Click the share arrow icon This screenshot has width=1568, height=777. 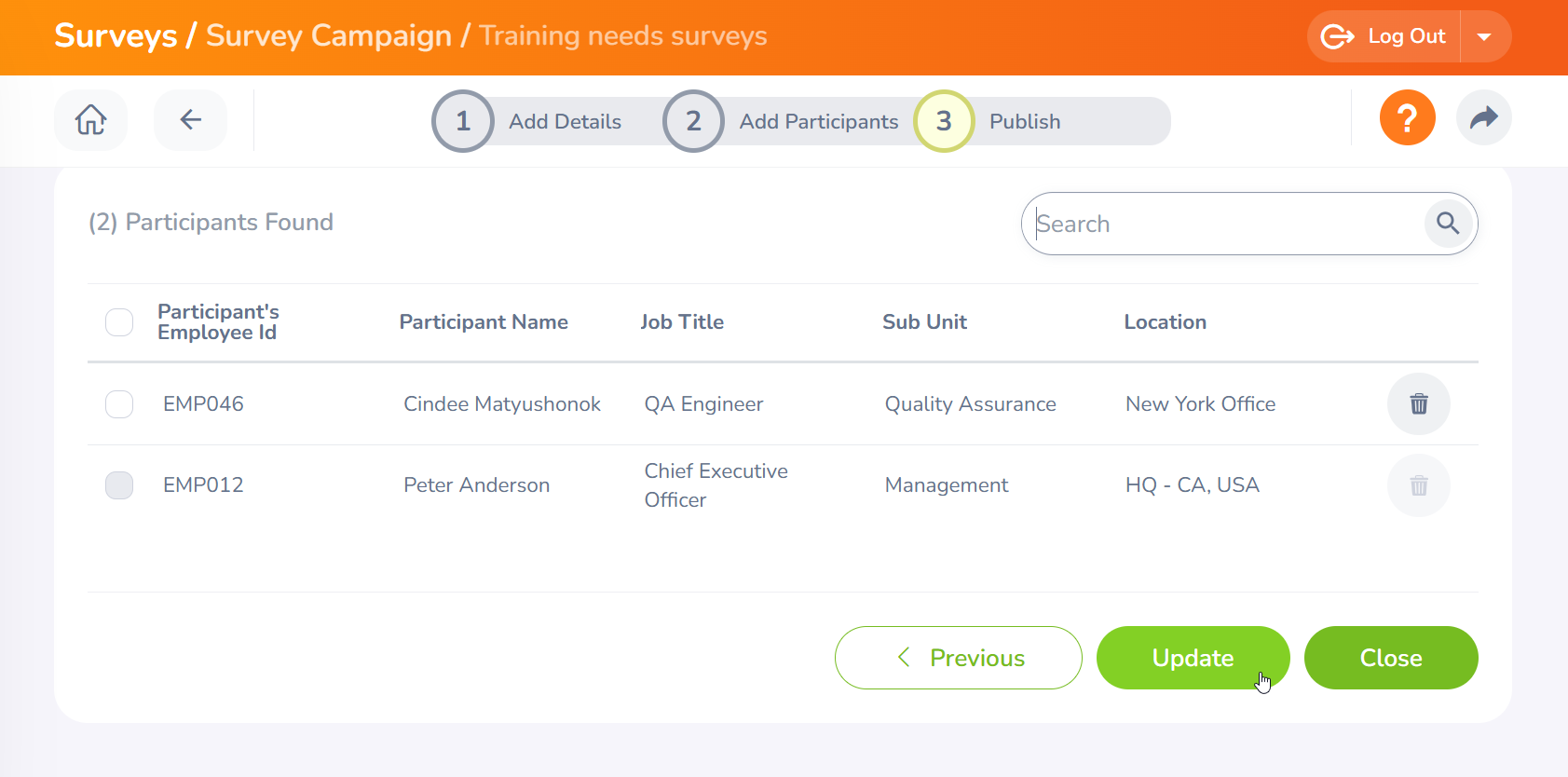[x=1483, y=118]
